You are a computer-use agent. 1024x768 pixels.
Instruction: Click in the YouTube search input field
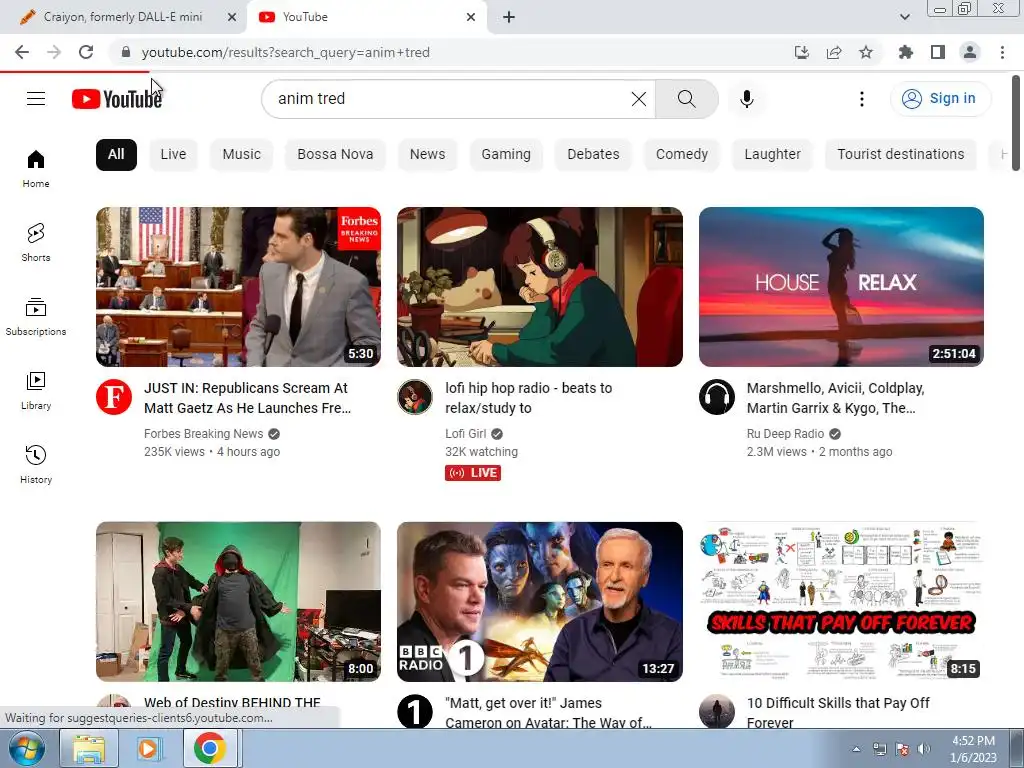coord(451,99)
